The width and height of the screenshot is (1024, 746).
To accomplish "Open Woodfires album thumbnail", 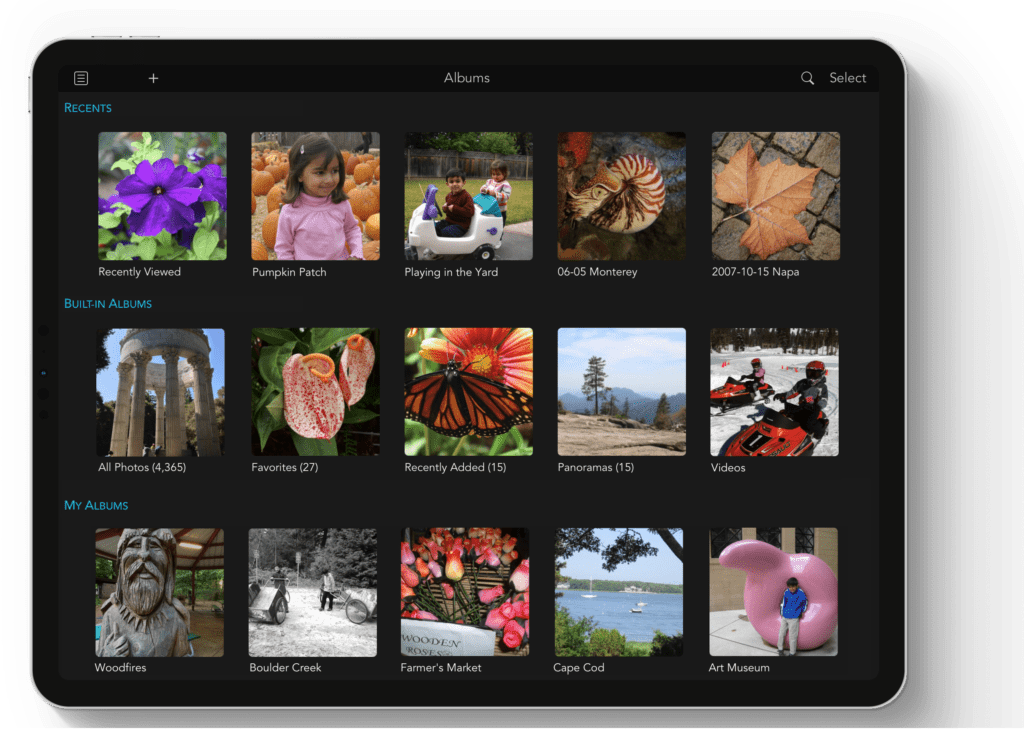I will point(159,592).
